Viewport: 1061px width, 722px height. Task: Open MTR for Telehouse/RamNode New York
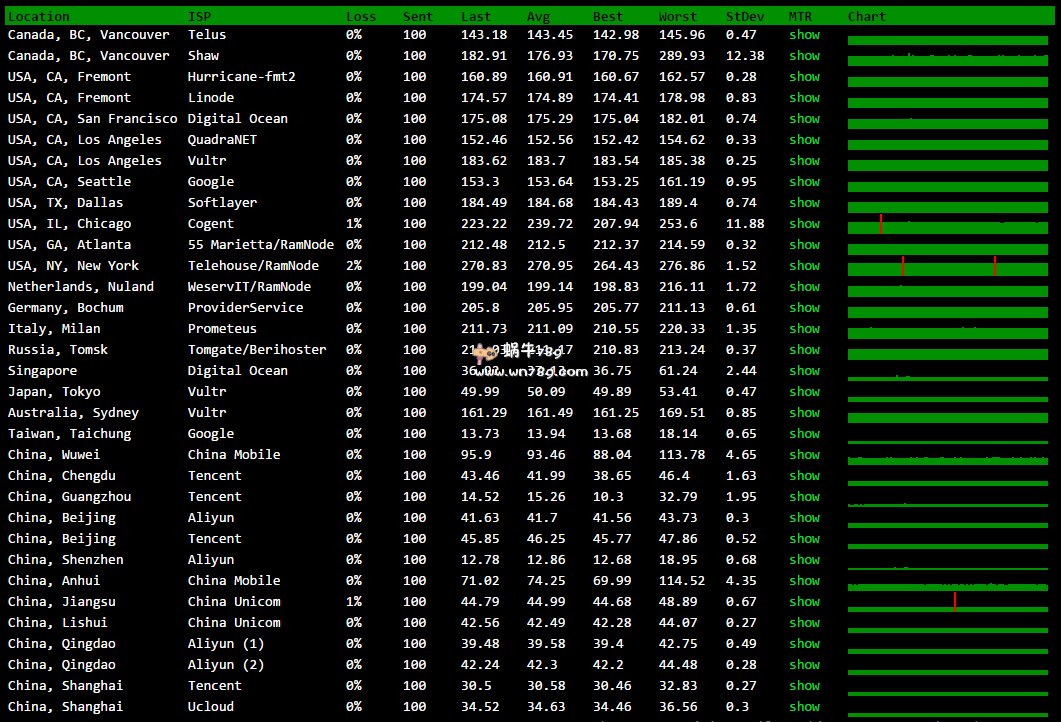[x=804, y=266]
